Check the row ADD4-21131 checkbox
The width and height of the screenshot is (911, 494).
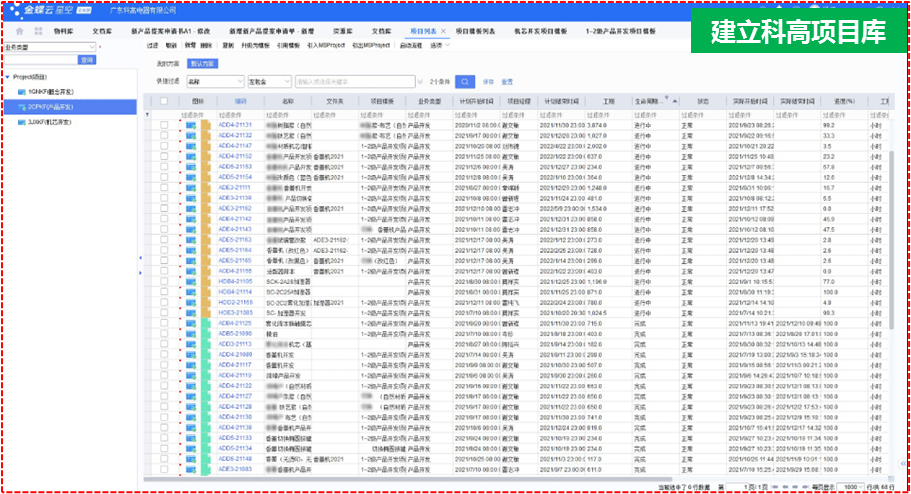(x=164, y=125)
